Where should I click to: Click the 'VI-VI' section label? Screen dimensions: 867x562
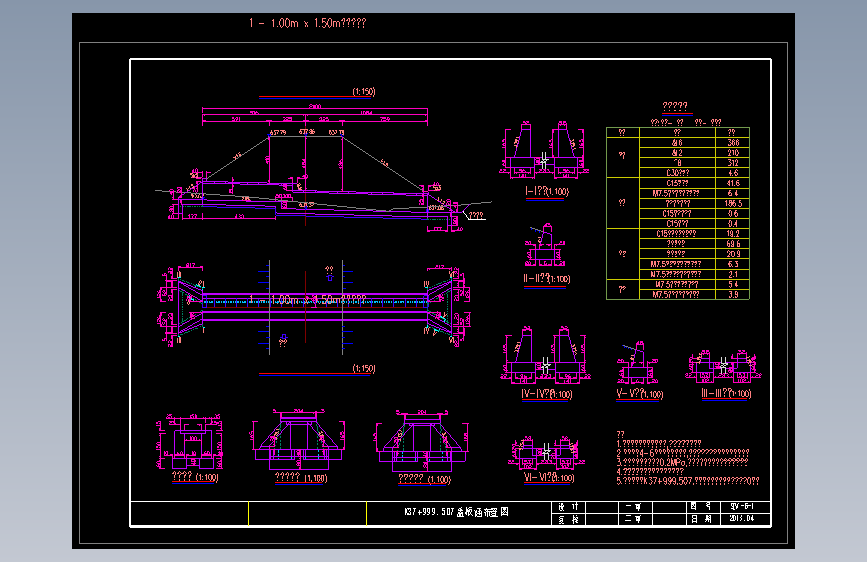coord(549,477)
